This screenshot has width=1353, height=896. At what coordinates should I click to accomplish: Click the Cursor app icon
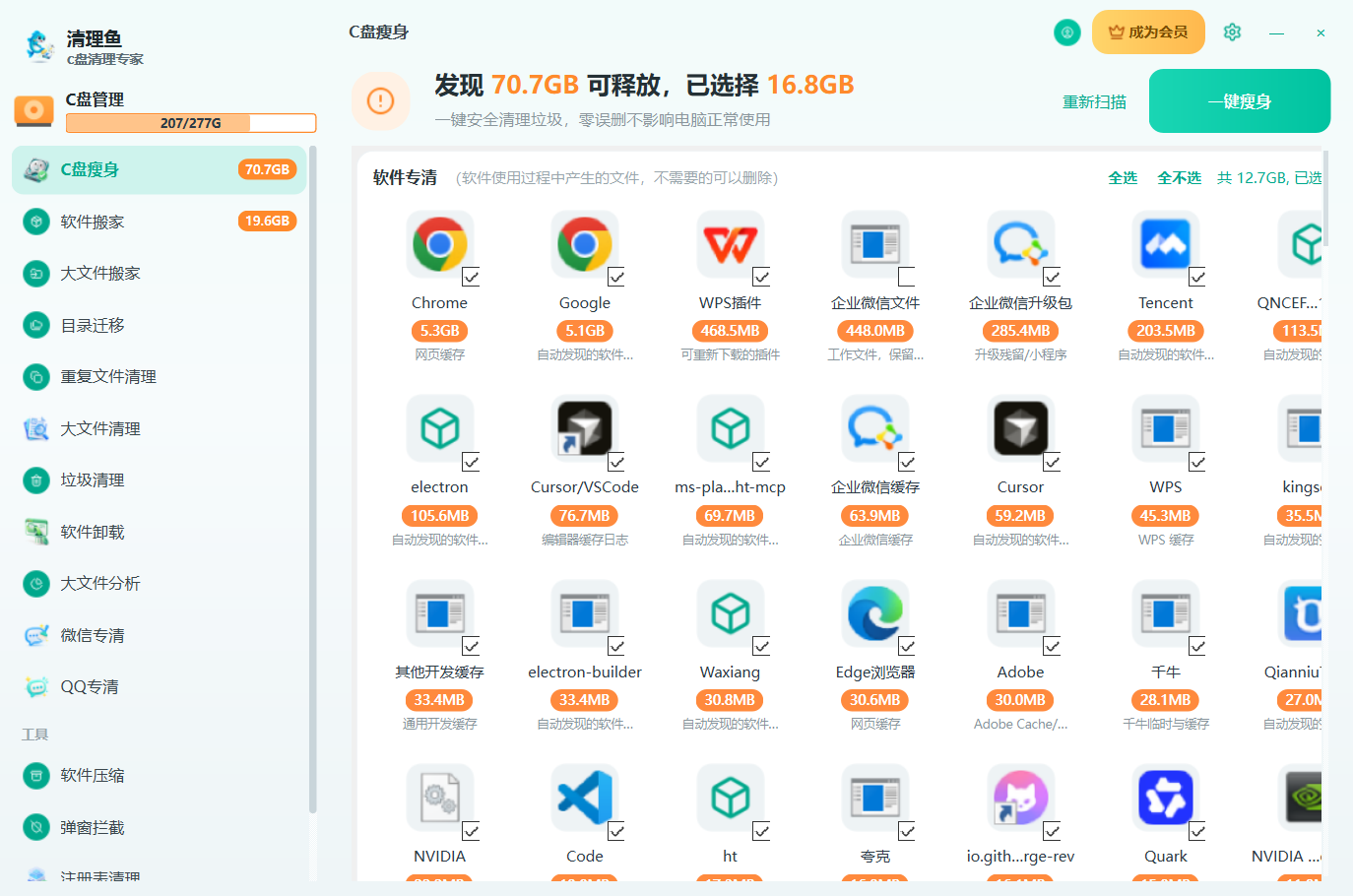[x=1020, y=428]
